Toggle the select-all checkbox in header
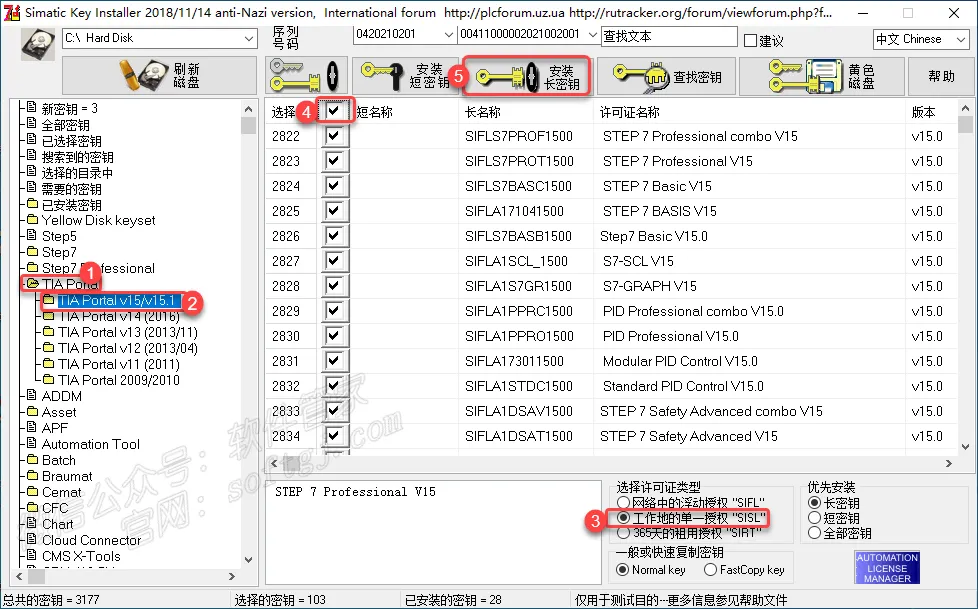978x609 pixels. (x=334, y=111)
